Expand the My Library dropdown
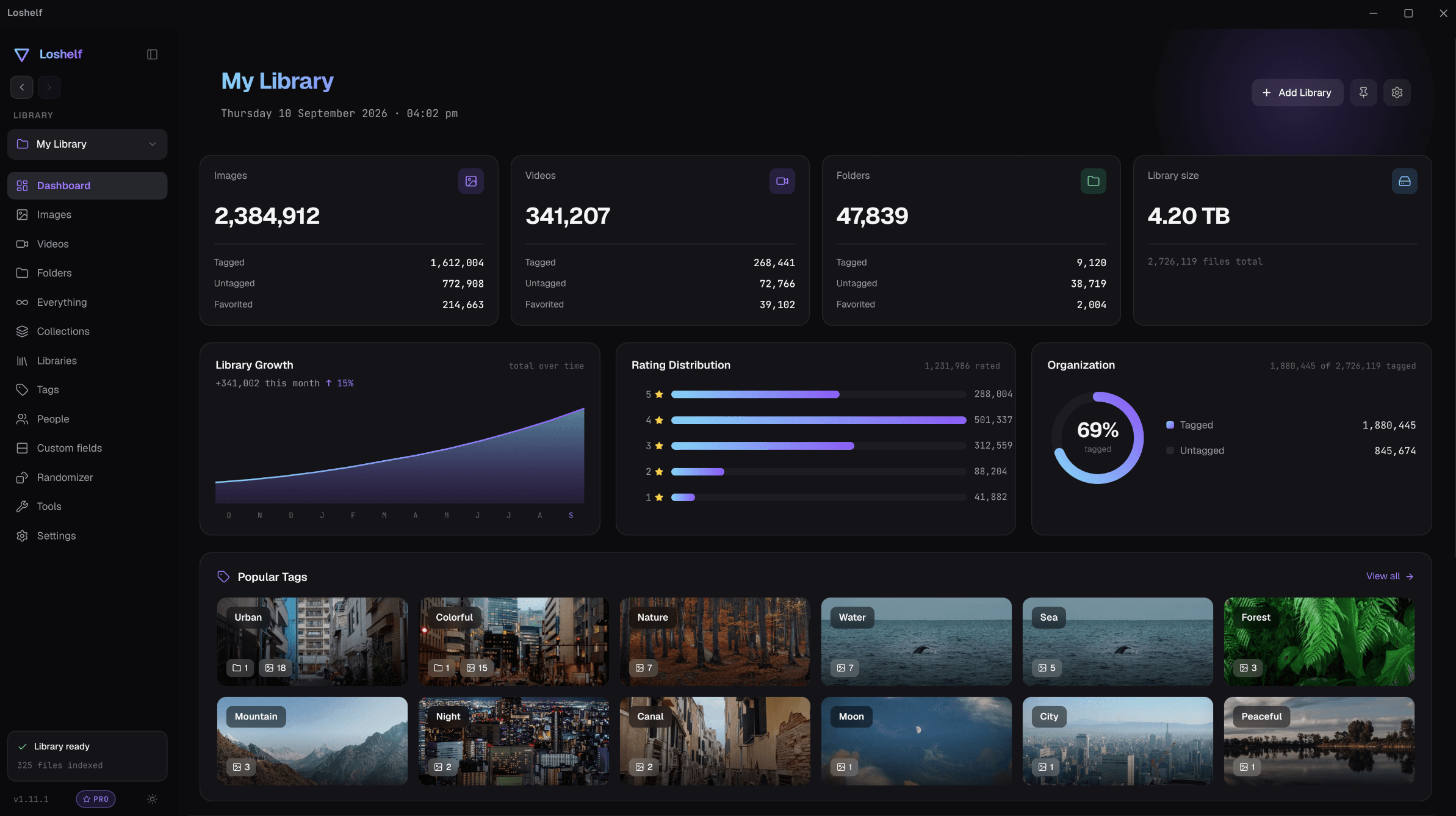This screenshot has width=1456, height=816. pyautogui.click(x=87, y=144)
